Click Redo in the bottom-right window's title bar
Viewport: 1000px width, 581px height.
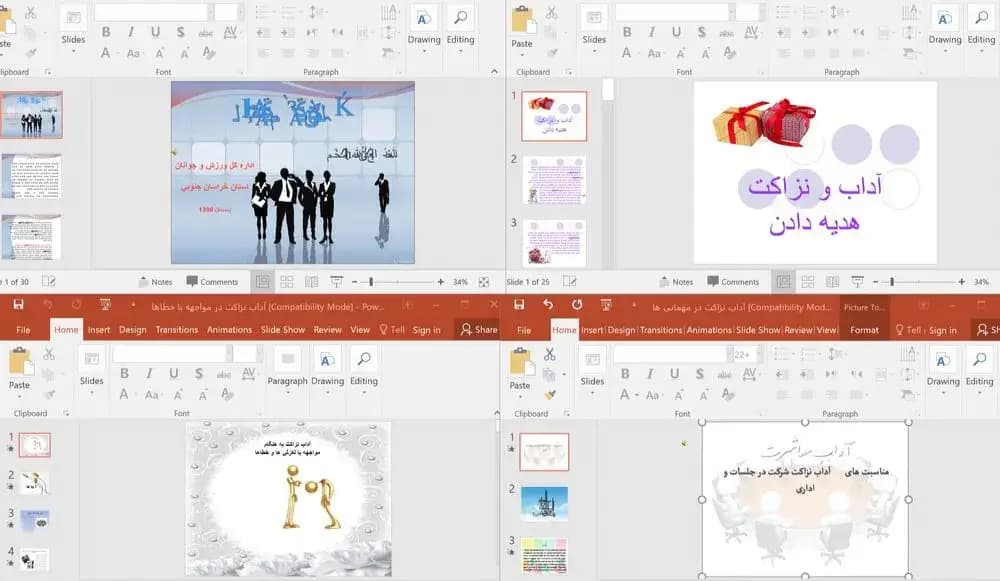coord(577,305)
